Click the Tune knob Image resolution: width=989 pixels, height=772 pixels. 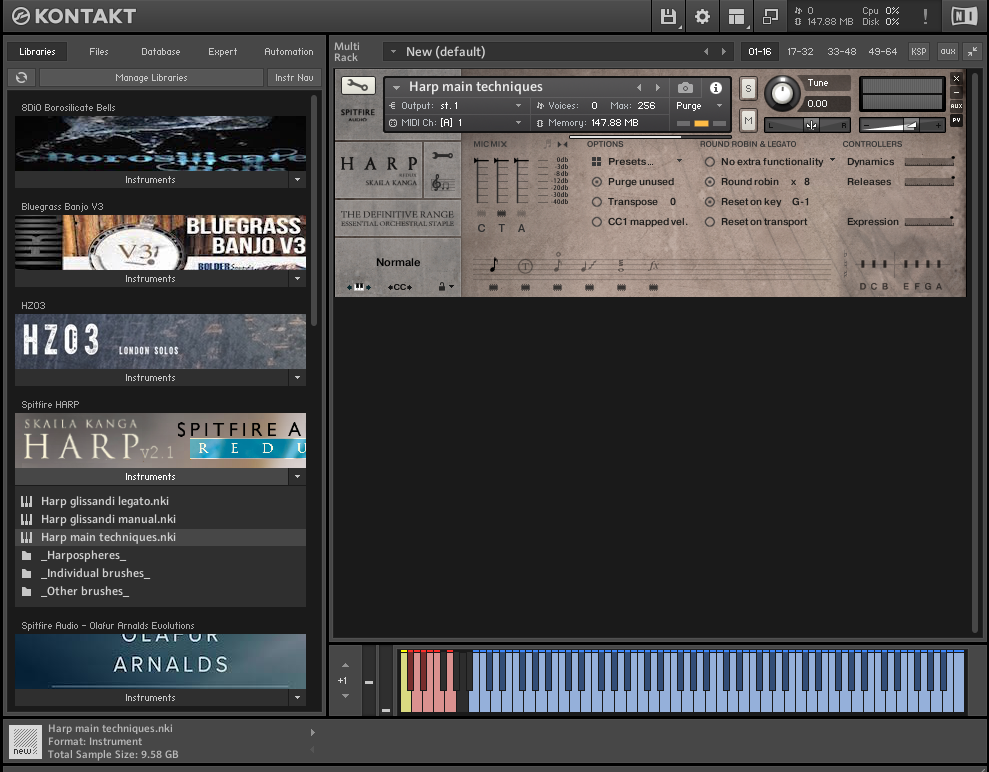782,93
